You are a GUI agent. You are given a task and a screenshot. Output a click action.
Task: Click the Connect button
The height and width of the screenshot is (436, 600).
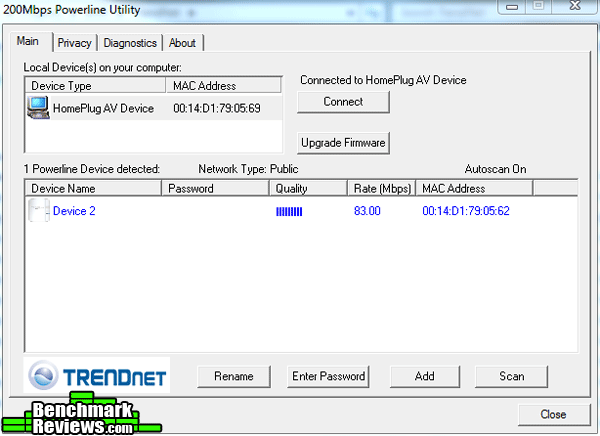click(343, 102)
